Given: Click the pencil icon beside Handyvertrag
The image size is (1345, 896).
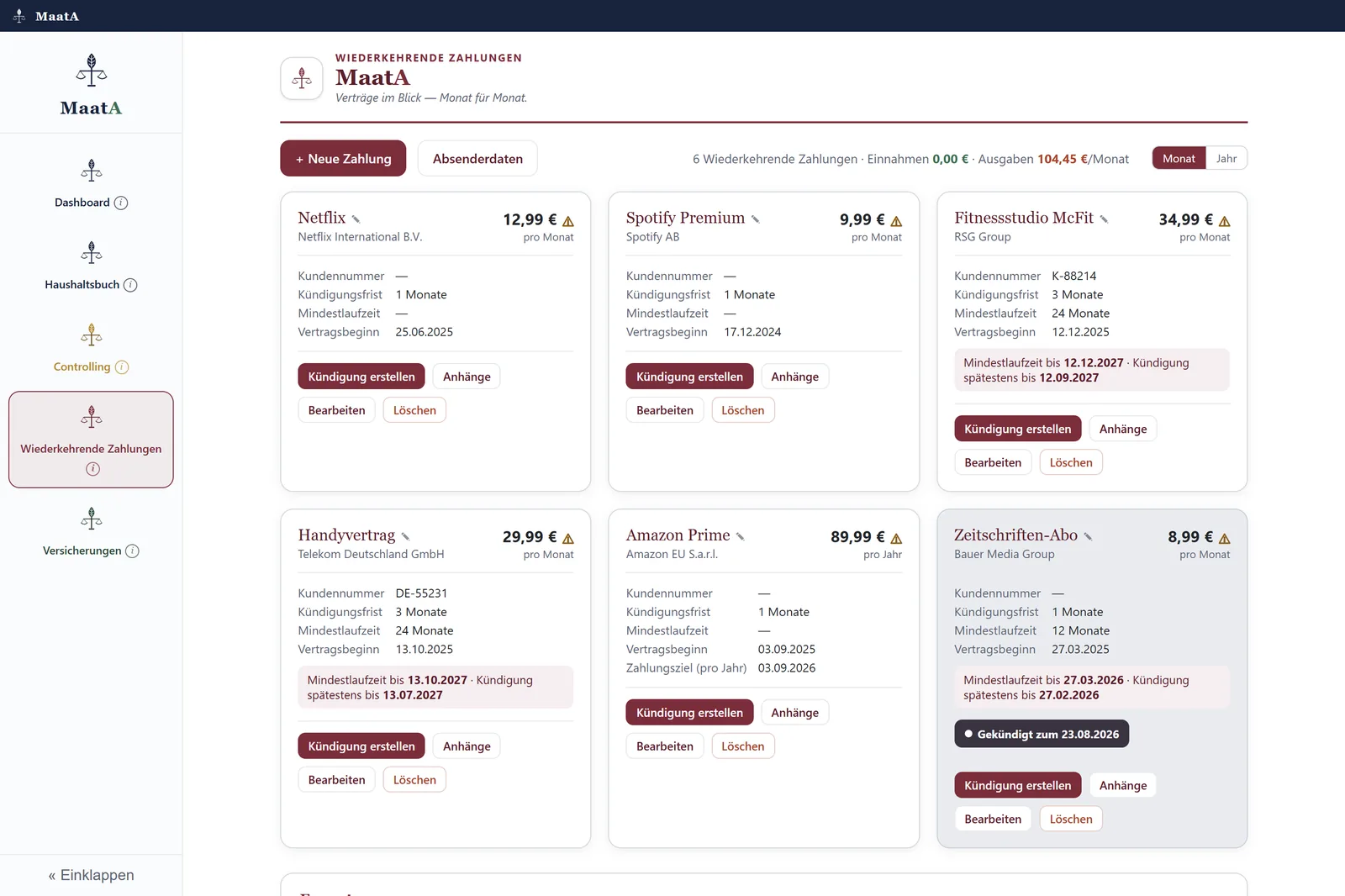Looking at the screenshot, I should coord(405,536).
